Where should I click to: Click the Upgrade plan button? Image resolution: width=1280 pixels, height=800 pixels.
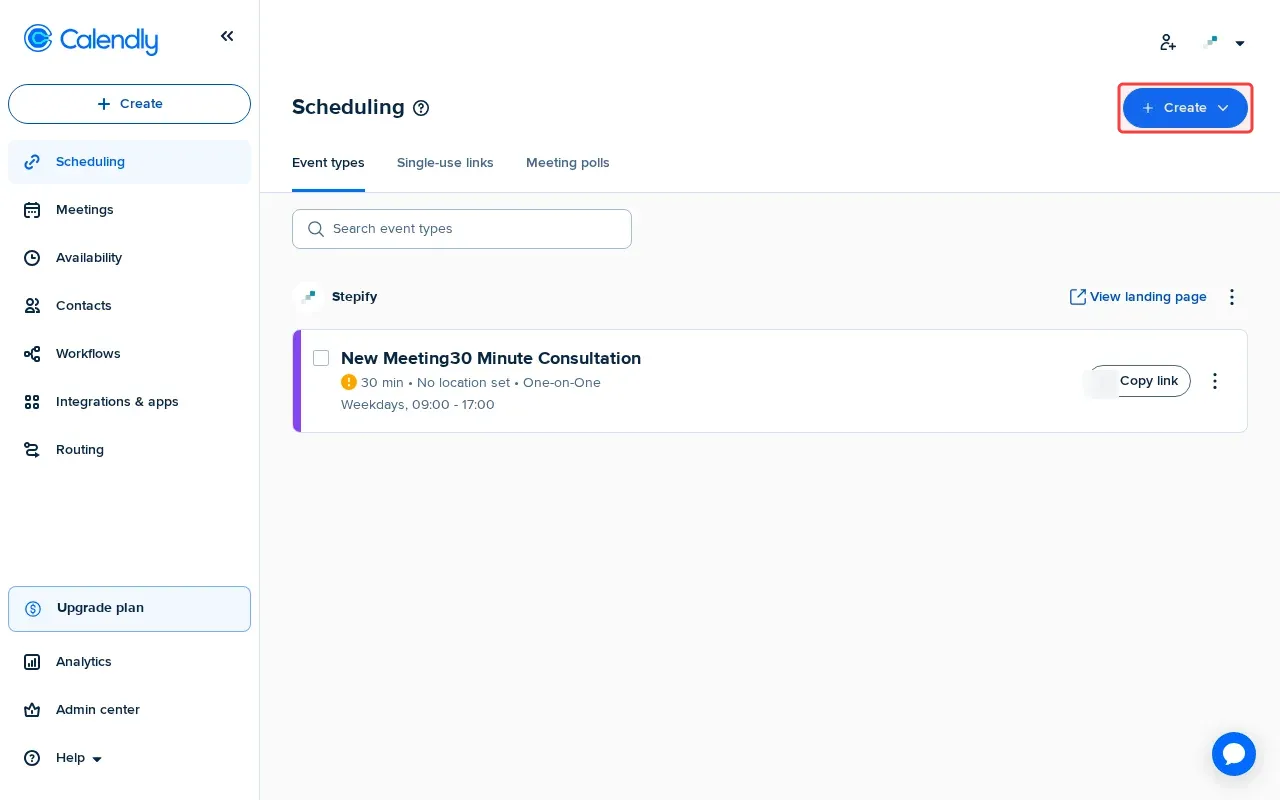[x=129, y=608]
